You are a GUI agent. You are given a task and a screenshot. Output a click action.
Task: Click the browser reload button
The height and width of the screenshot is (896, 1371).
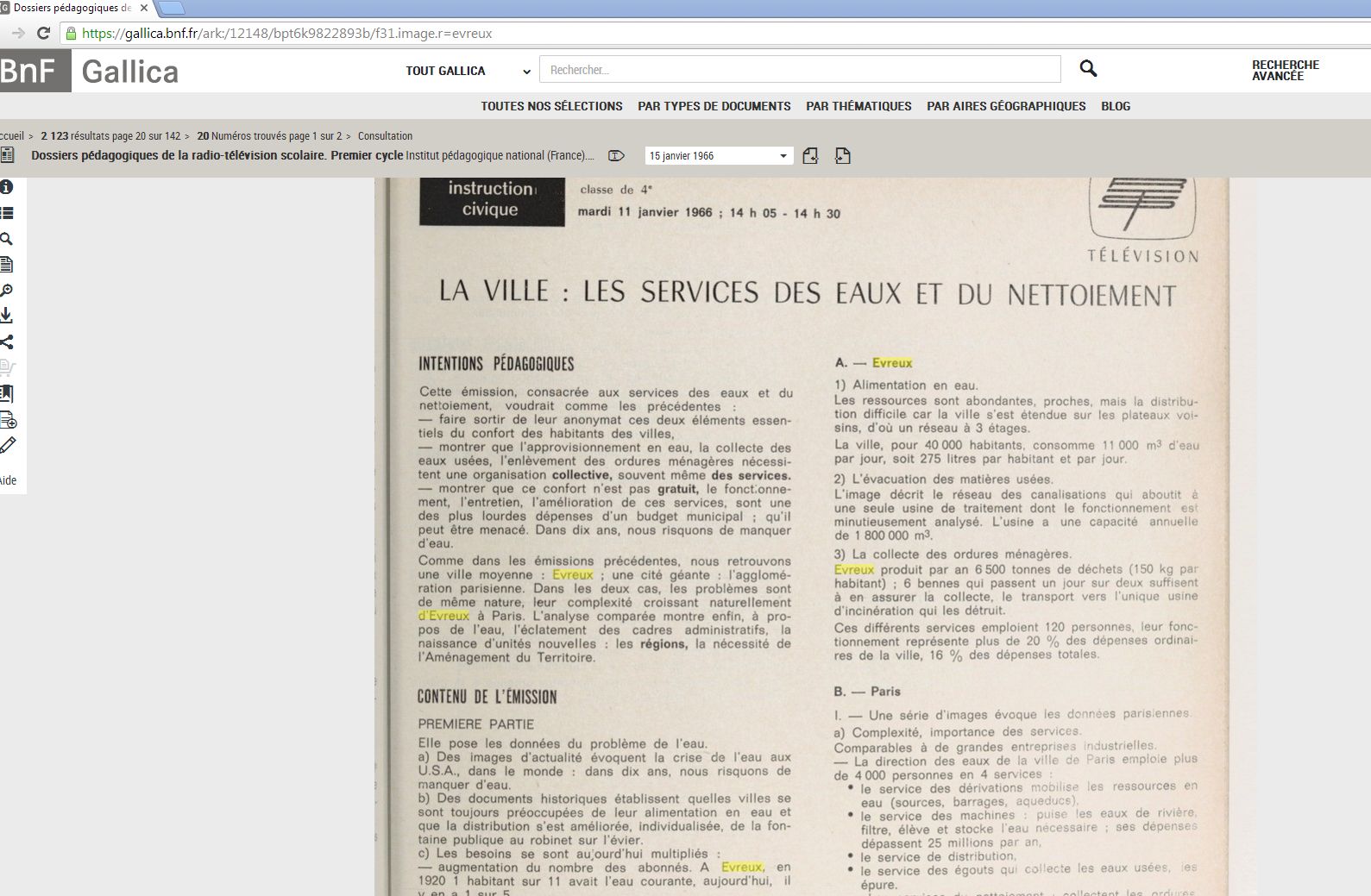(44, 34)
